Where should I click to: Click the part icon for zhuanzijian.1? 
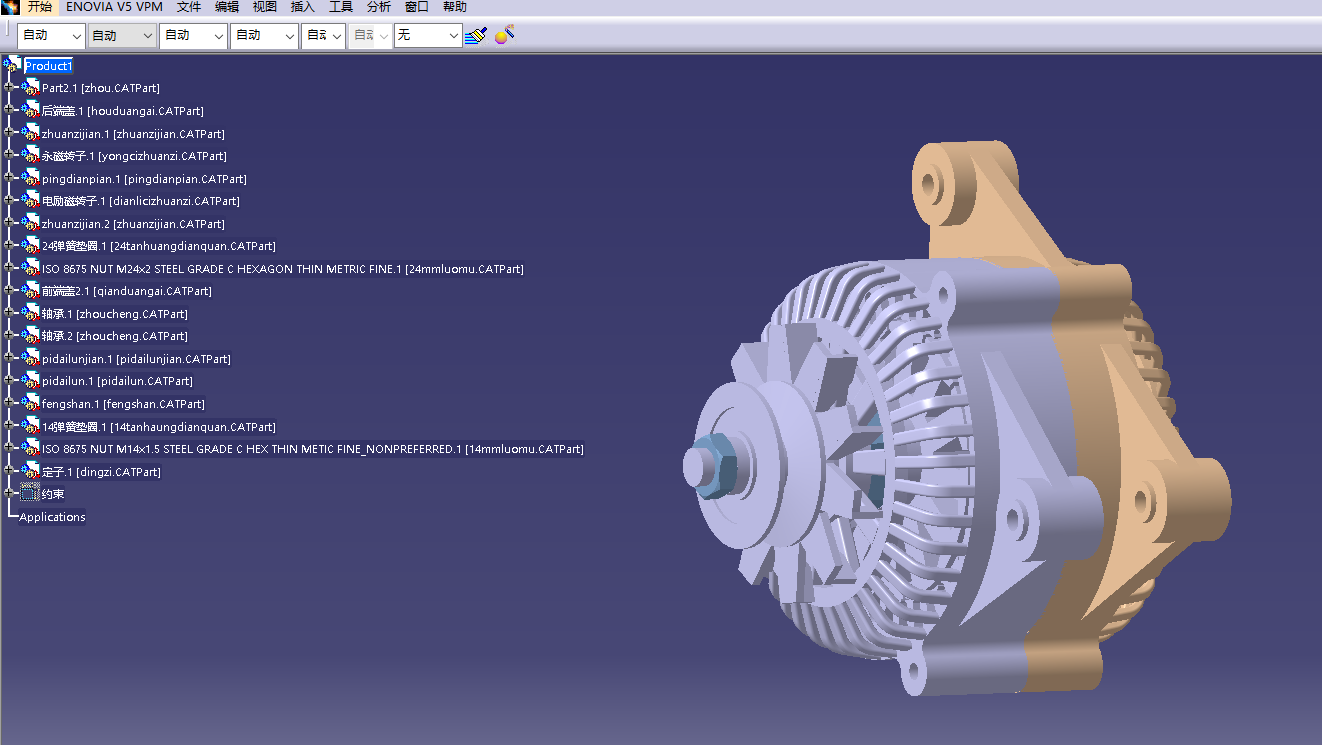point(31,133)
